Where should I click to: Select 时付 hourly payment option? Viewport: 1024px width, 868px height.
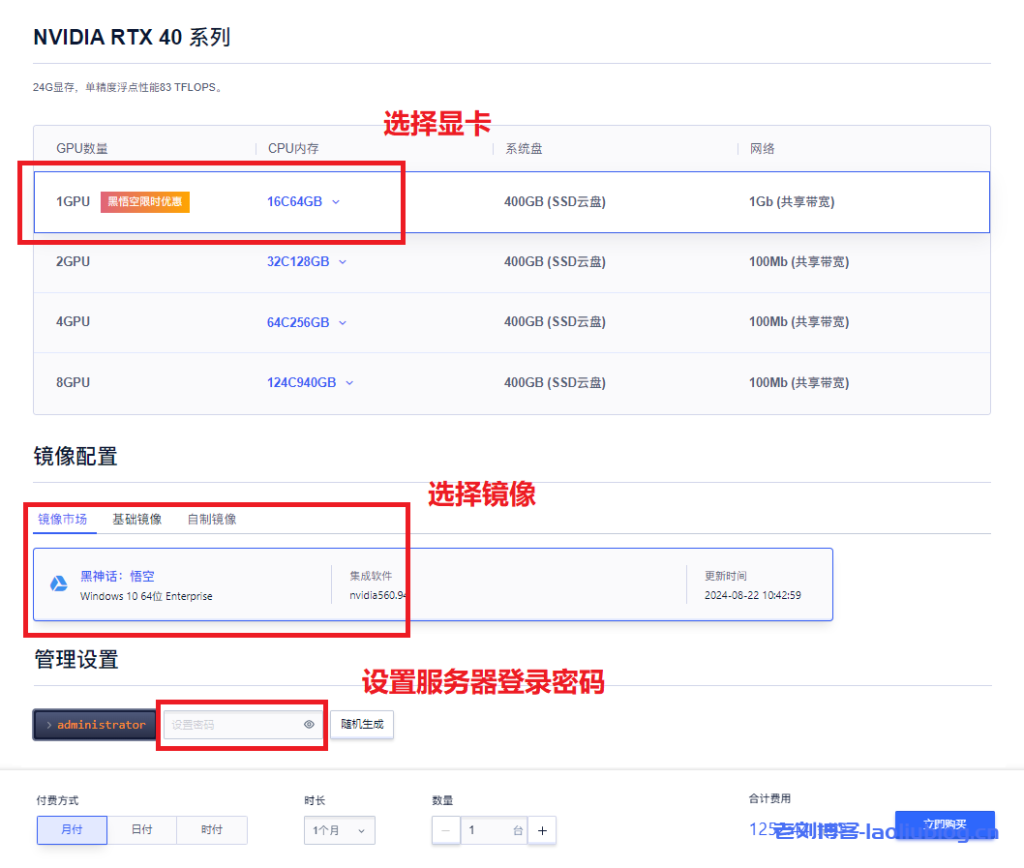(211, 830)
